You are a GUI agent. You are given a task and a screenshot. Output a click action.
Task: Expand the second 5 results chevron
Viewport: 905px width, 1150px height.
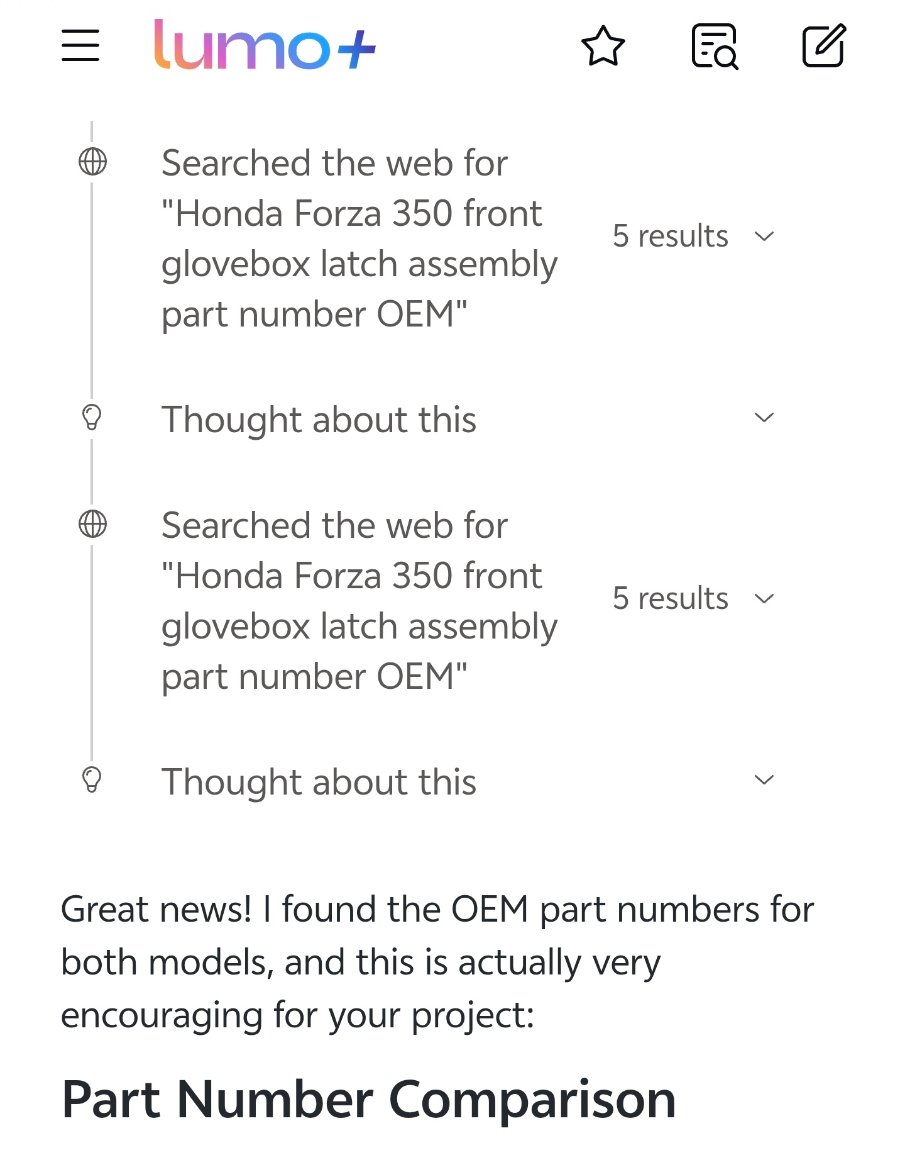pos(764,599)
